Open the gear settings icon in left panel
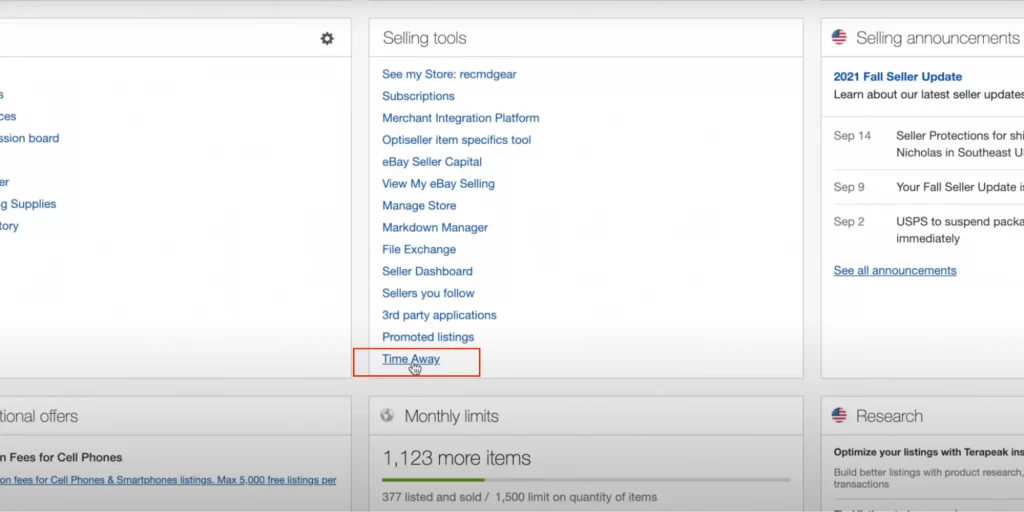 [x=327, y=39]
